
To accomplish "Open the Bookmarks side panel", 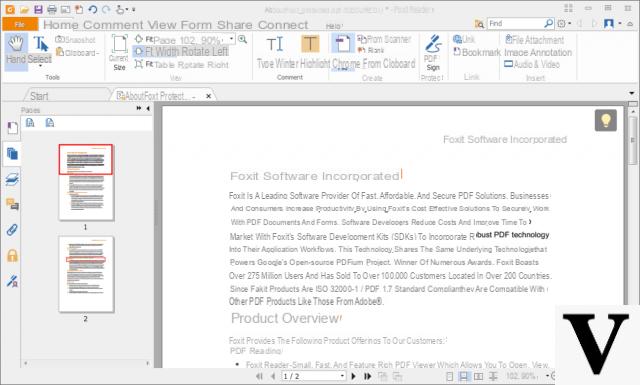I will (x=12, y=128).
